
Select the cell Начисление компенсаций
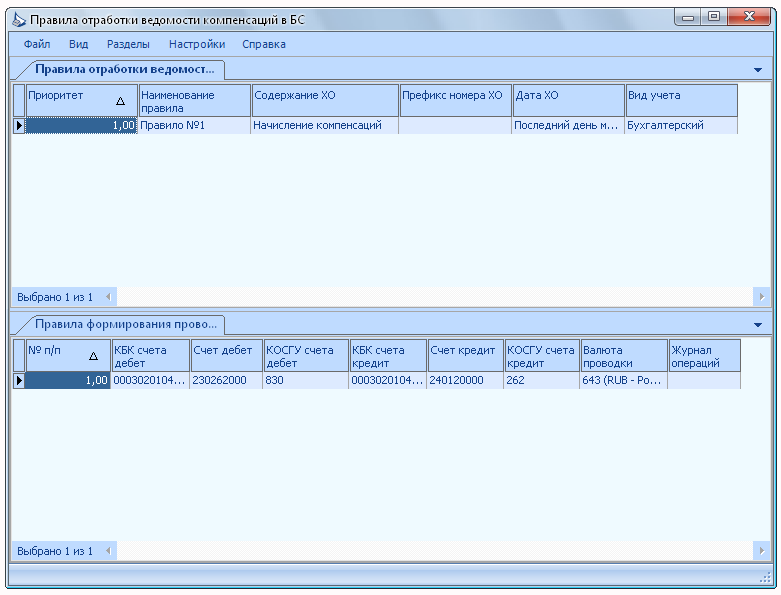[x=325, y=125]
